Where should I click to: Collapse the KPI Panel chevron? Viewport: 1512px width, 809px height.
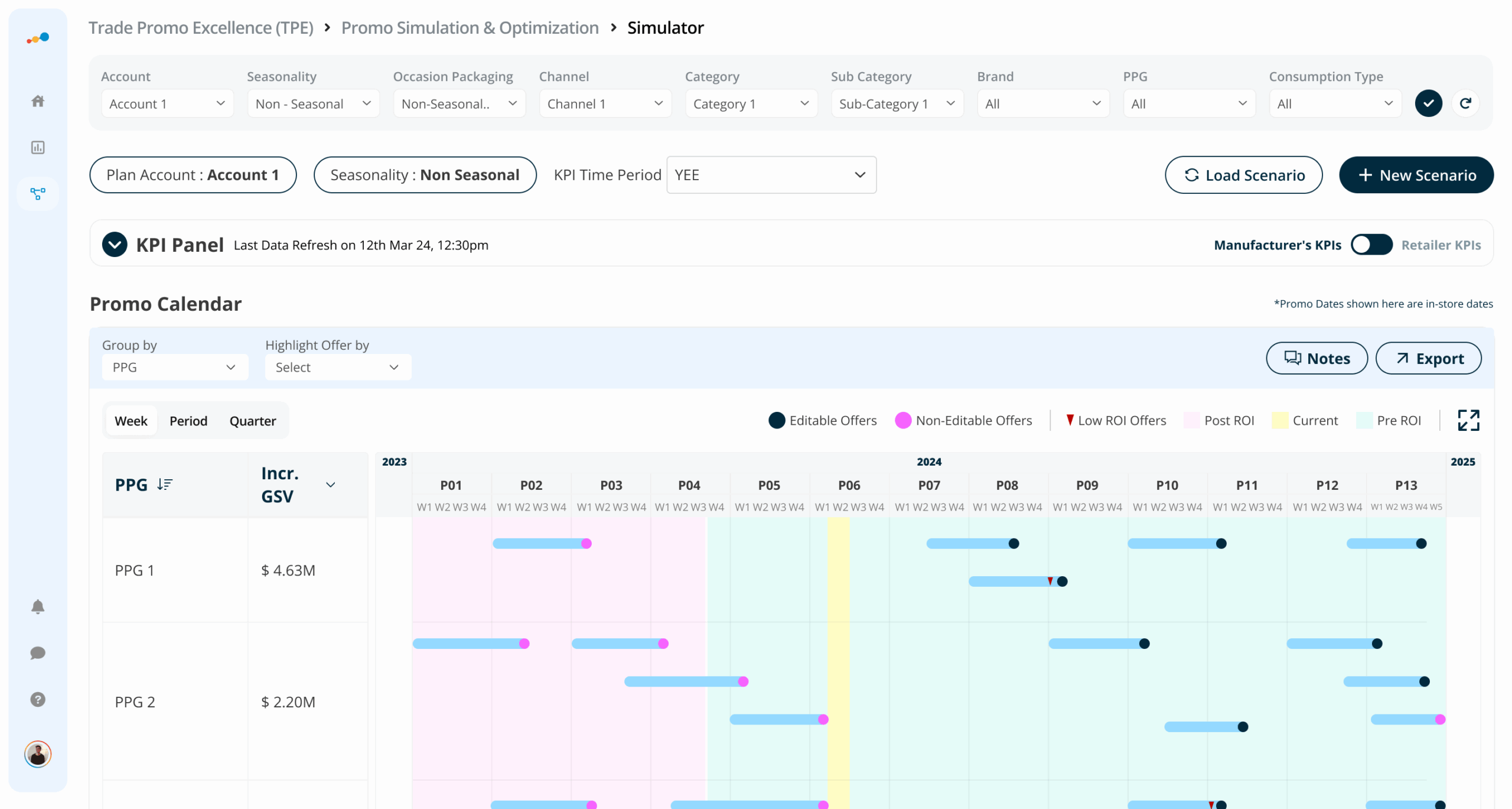pyautogui.click(x=115, y=245)
